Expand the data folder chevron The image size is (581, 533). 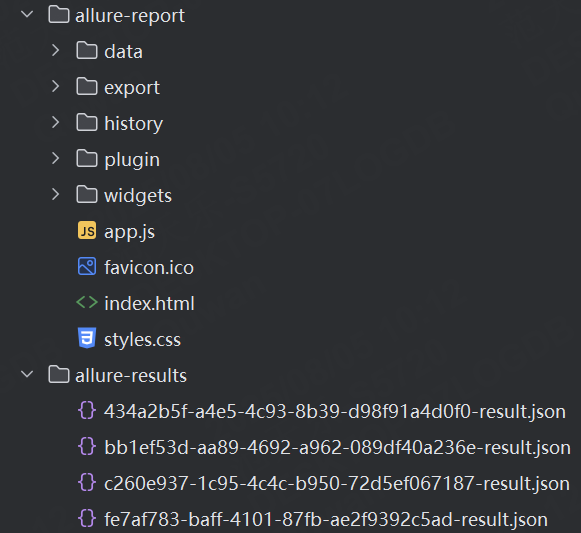click(56, 50)
